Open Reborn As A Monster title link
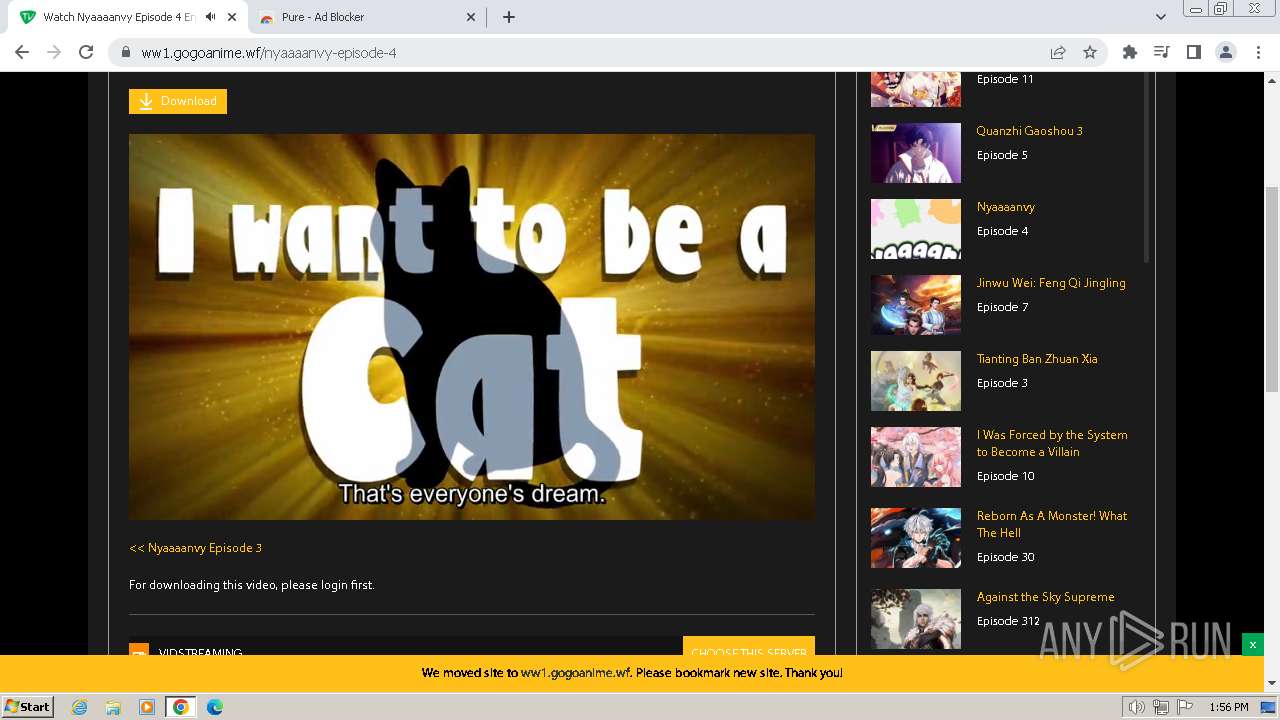Screen dimensions: 1280x720 coord(1052,524)
